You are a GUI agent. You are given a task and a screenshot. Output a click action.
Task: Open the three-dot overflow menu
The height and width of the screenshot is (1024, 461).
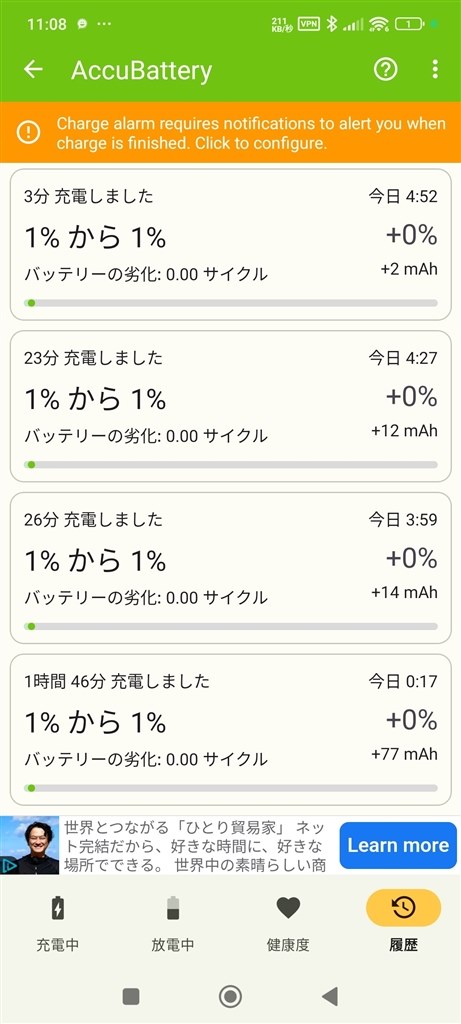click(x=435, y=69)
